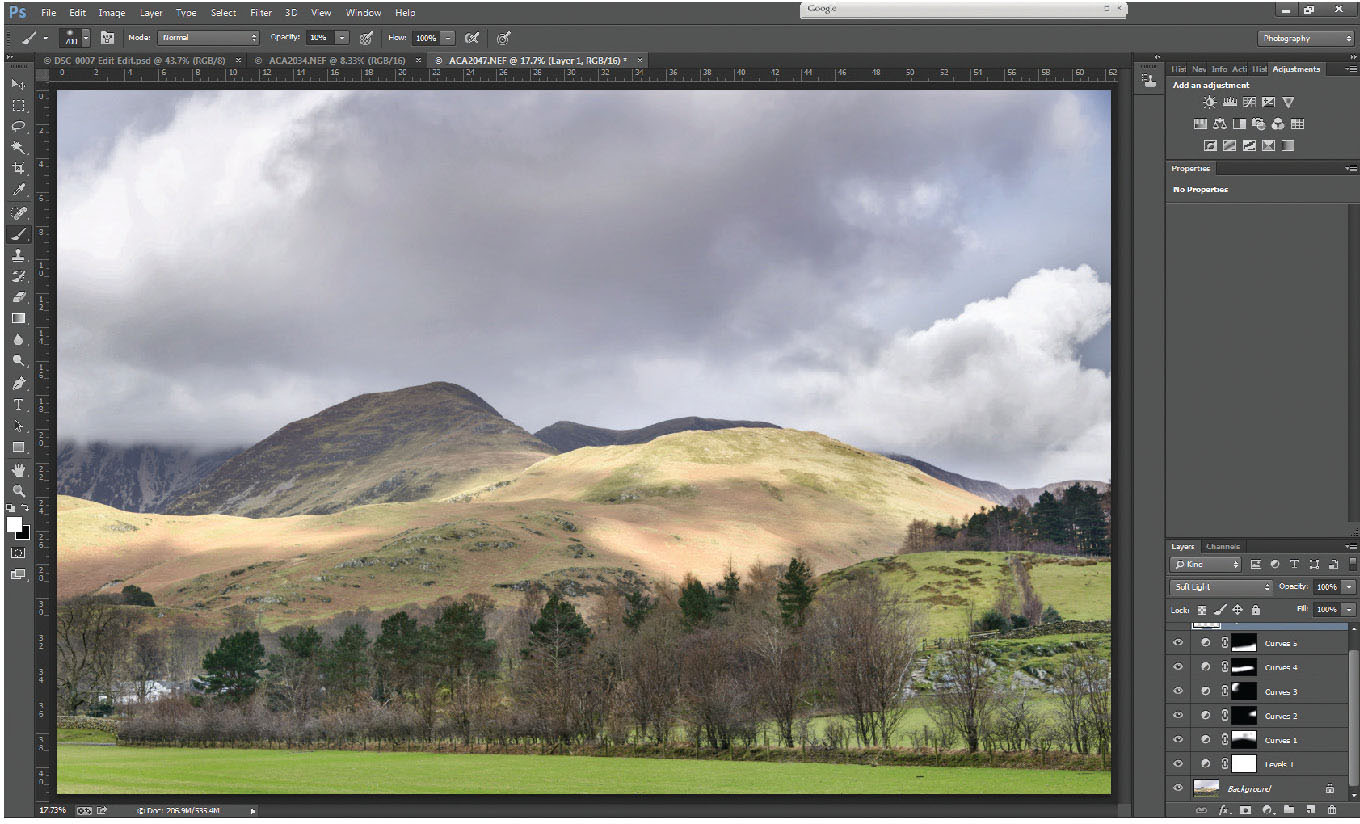Delete layer with the trash icon
This screenshot has height=824, width=1360.
pyautogui.click(x=1332, y=809)
